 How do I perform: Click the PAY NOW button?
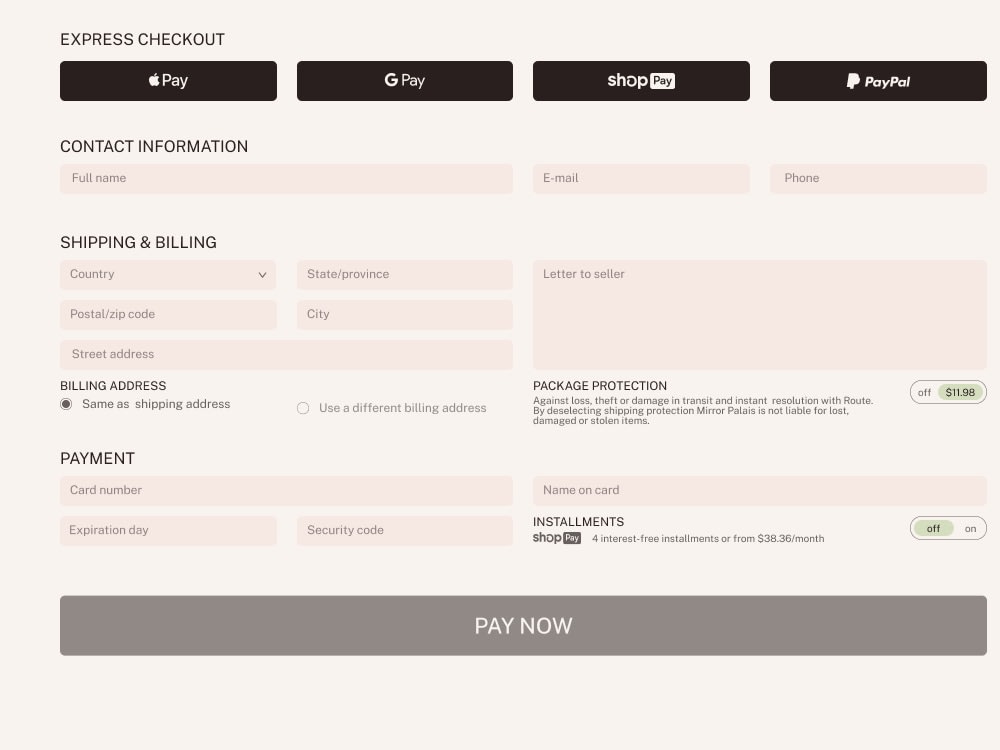tap(523, 626)
